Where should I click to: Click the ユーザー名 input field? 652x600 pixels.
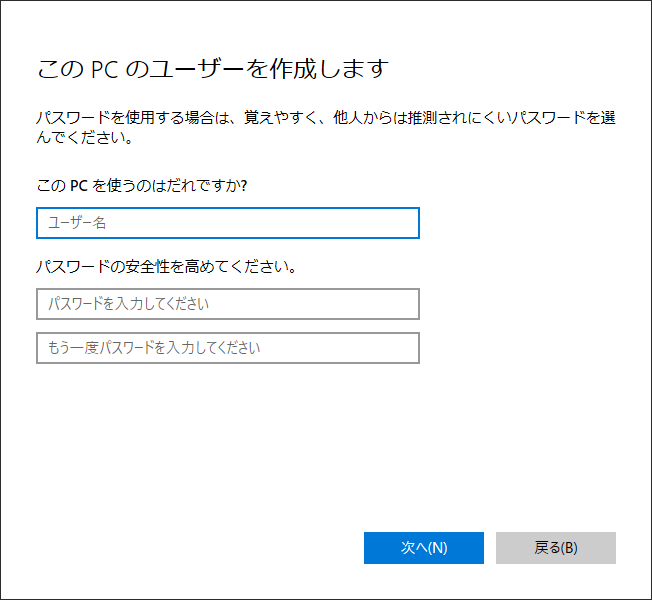228,223
